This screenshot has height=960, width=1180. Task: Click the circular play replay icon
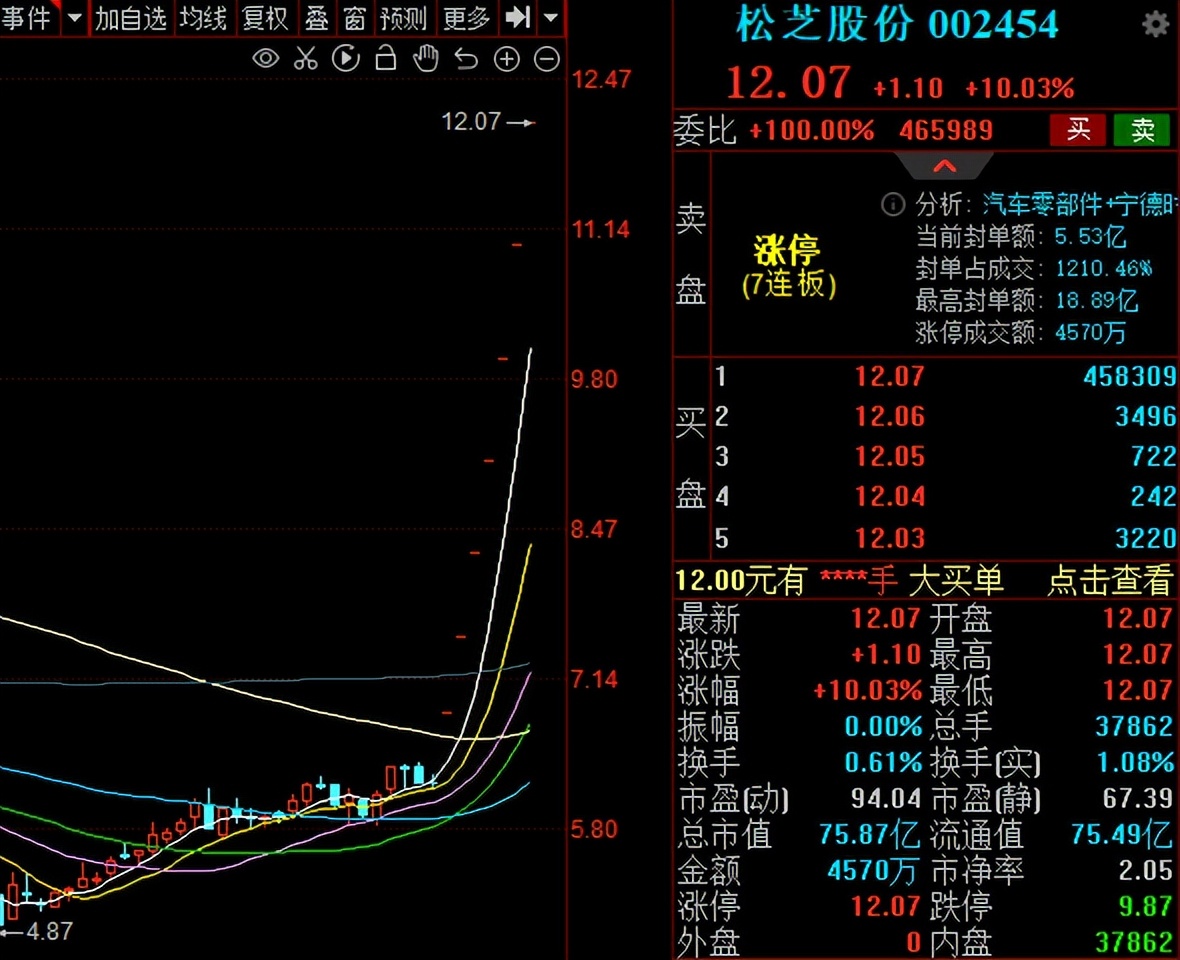pyautogui.click(x=345, y=58)
